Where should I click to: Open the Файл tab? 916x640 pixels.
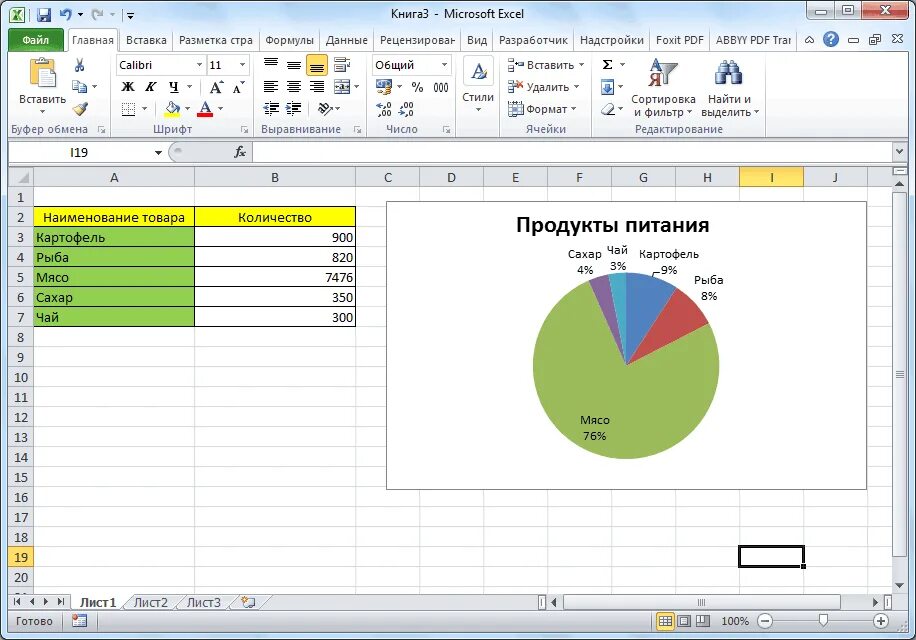point(36,40)
